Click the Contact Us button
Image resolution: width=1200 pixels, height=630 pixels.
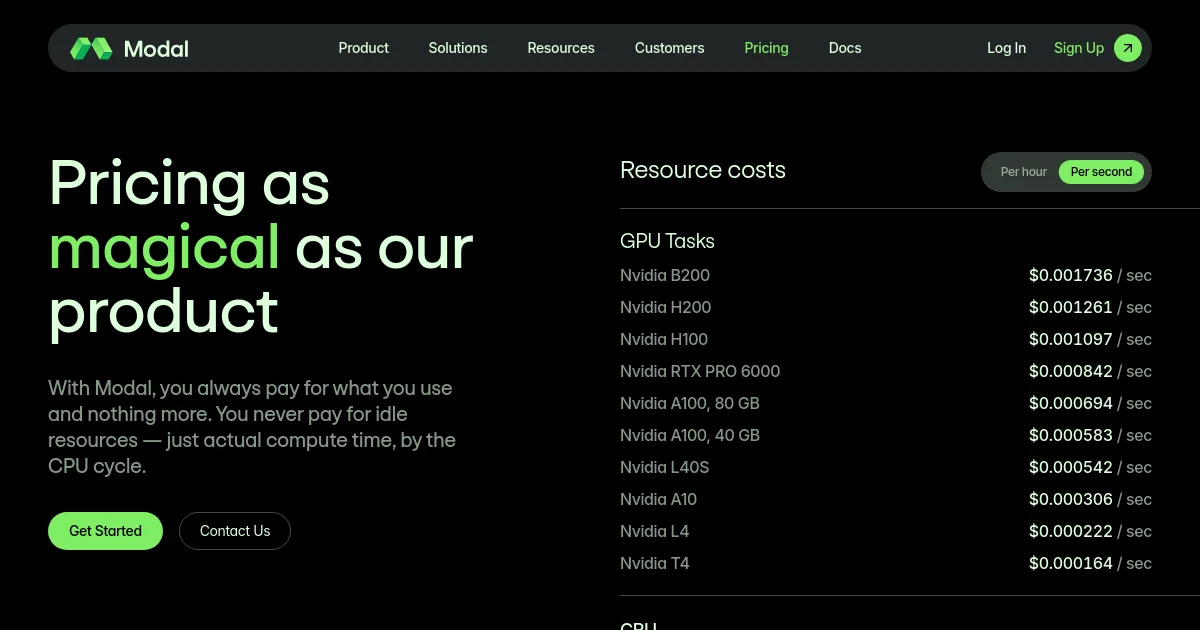coord(235,531)
